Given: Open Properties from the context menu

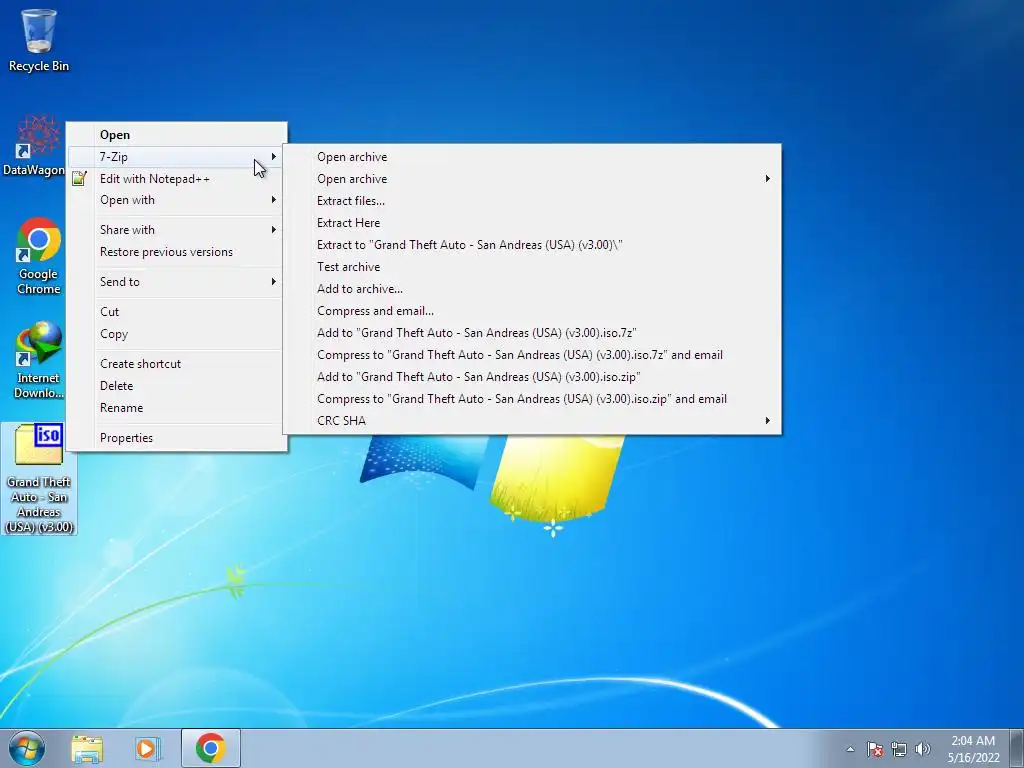Looking at the screenshot, I should click(176, 438).
